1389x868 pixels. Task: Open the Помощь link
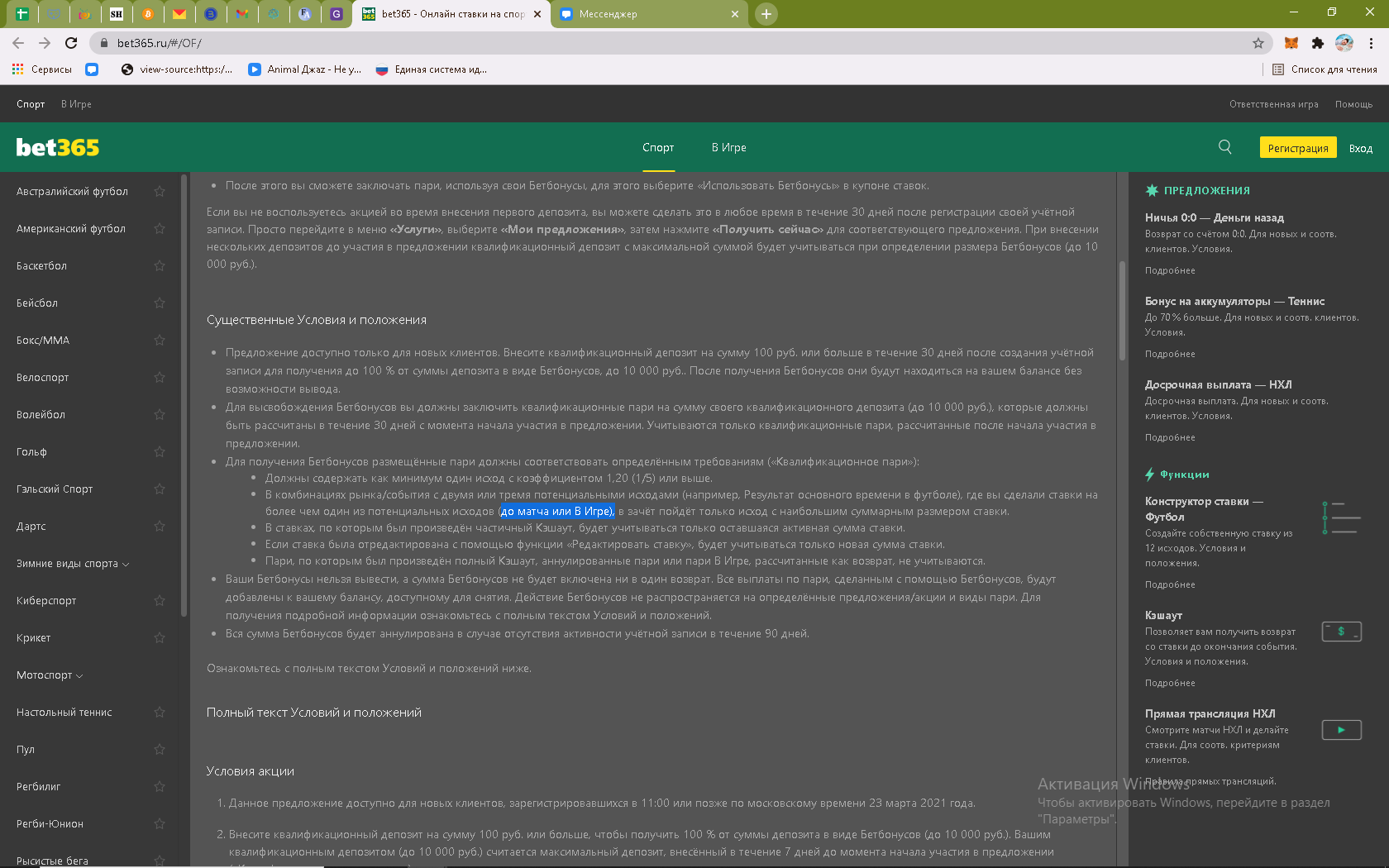[x=1353, y=104]
